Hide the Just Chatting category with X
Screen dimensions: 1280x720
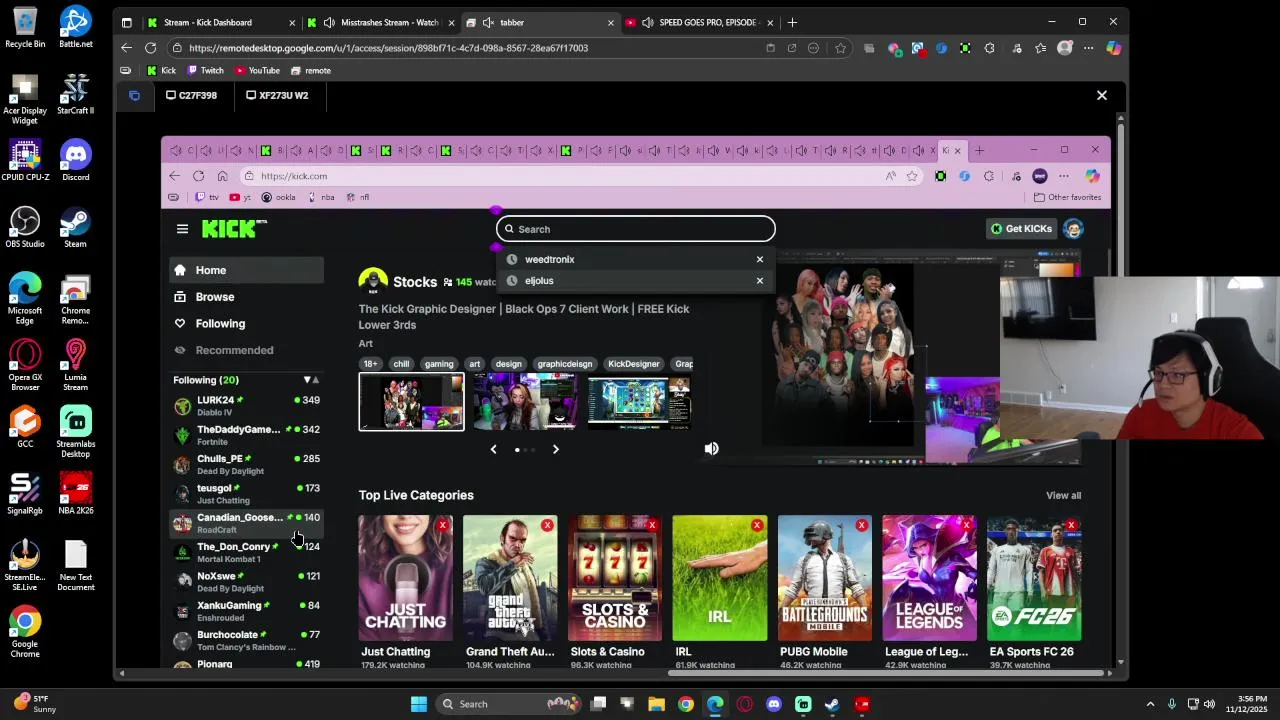tap(443, 525)
